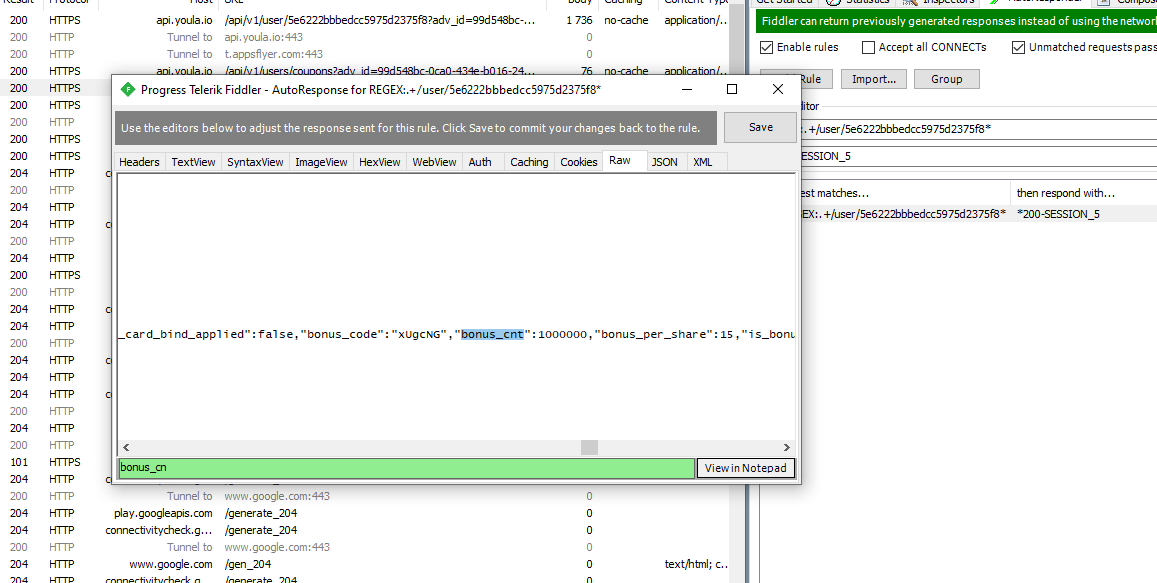This screenshot has height=583, width=1157.
Task: Switch to the TextView tab
Action: pos(193,162)
